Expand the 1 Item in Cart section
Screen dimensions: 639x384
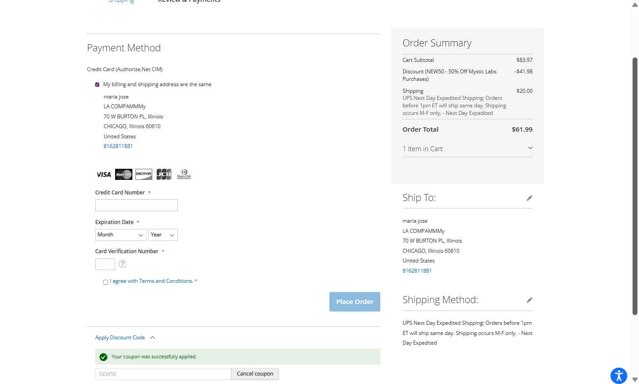click(x=467, y=149)
